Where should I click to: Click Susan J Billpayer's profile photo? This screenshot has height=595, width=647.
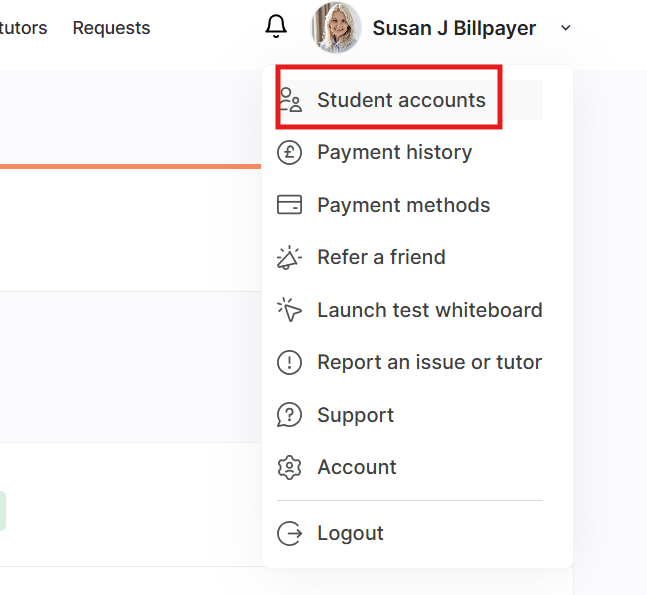[x=336, y=28]
